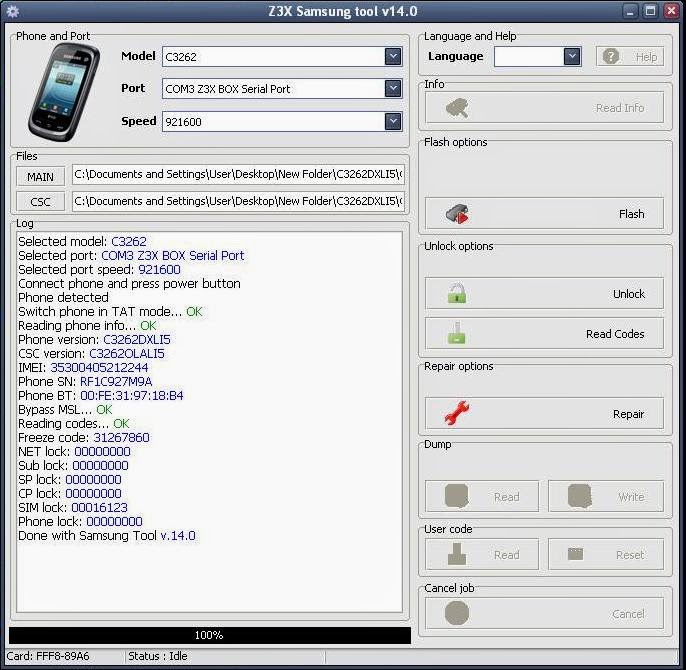This screenshot has height=670, width=686.
Task: Click the gear icon in title bar
Action: click(13, 11)
